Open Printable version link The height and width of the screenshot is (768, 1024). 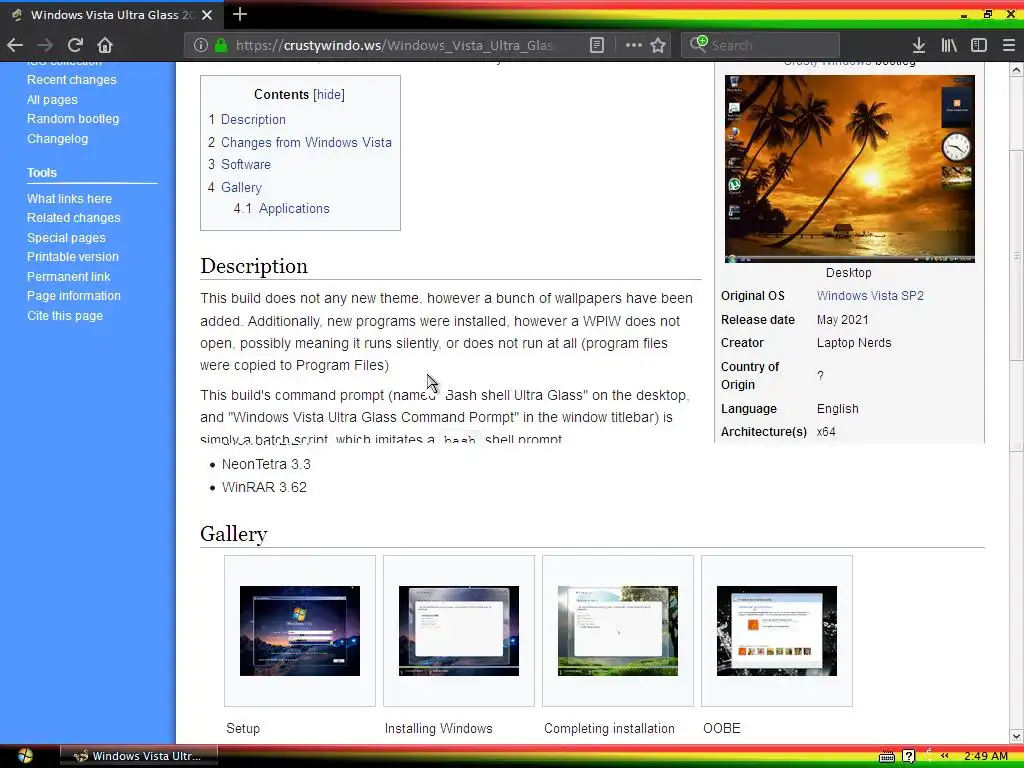click(x=73, y=257)
